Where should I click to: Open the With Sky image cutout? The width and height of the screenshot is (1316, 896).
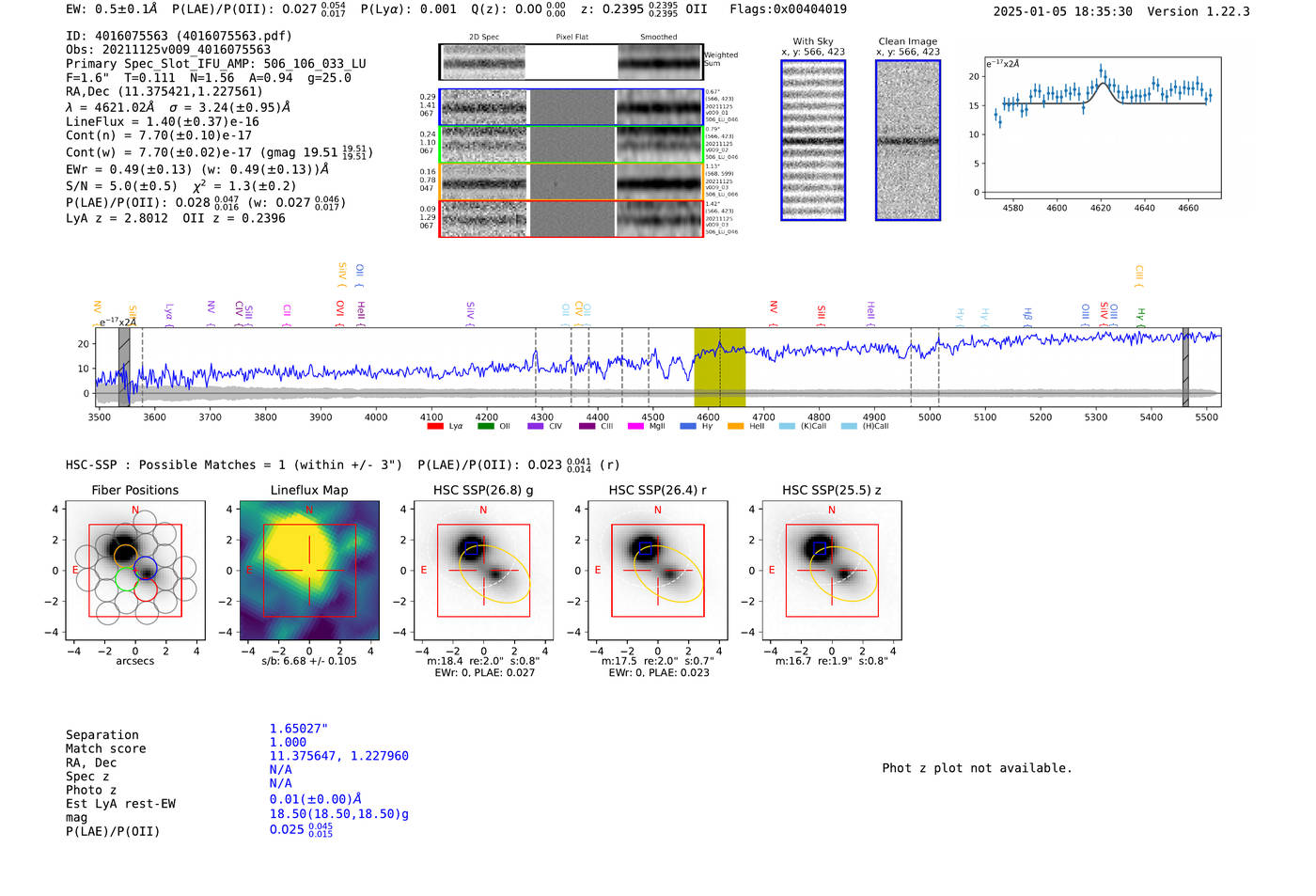tap(813, 140)
